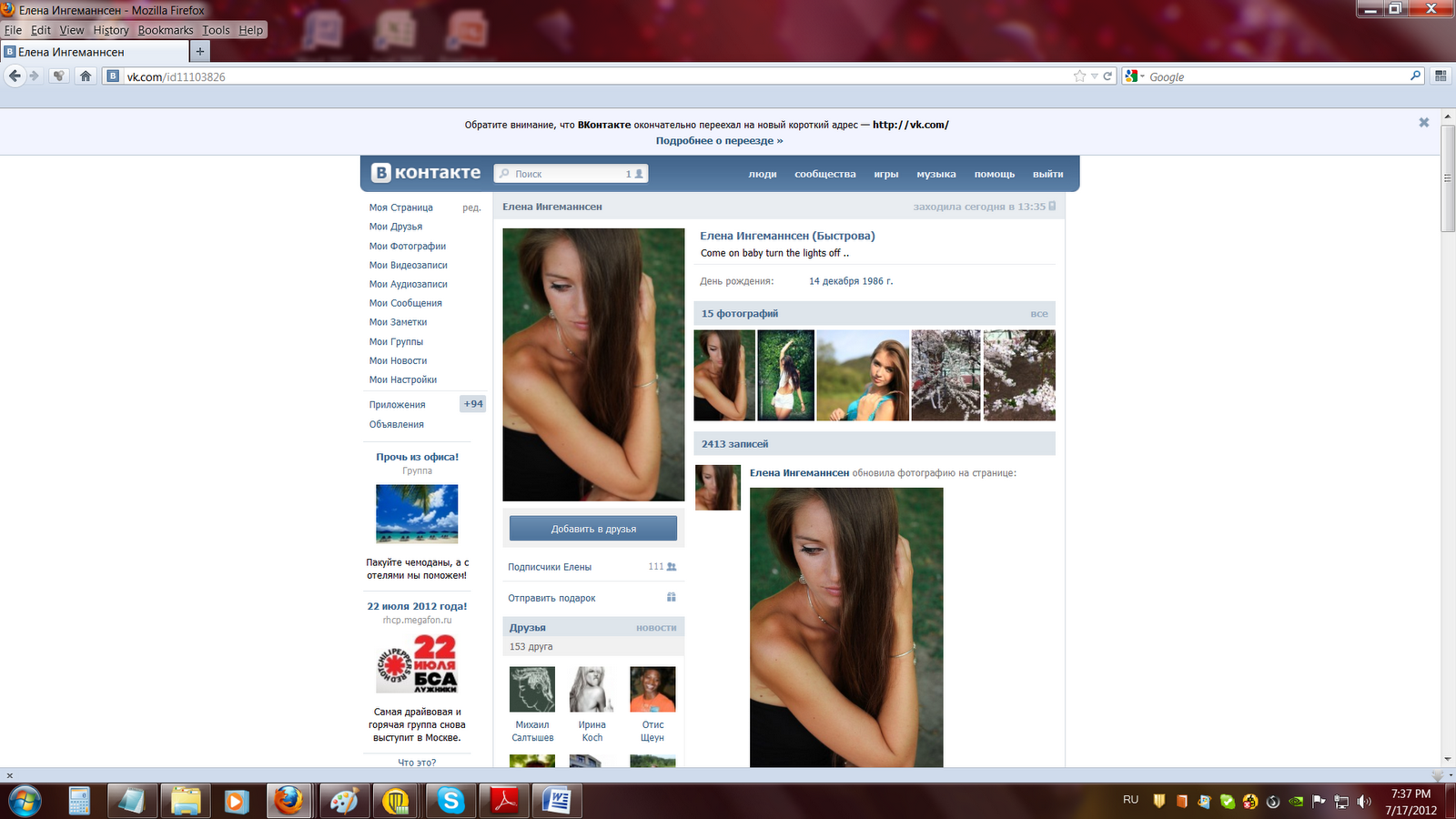Viewport: 1456px width, 819px height.
Task: Click the Добавить в друзья button
Action: [x=593, y=529]
